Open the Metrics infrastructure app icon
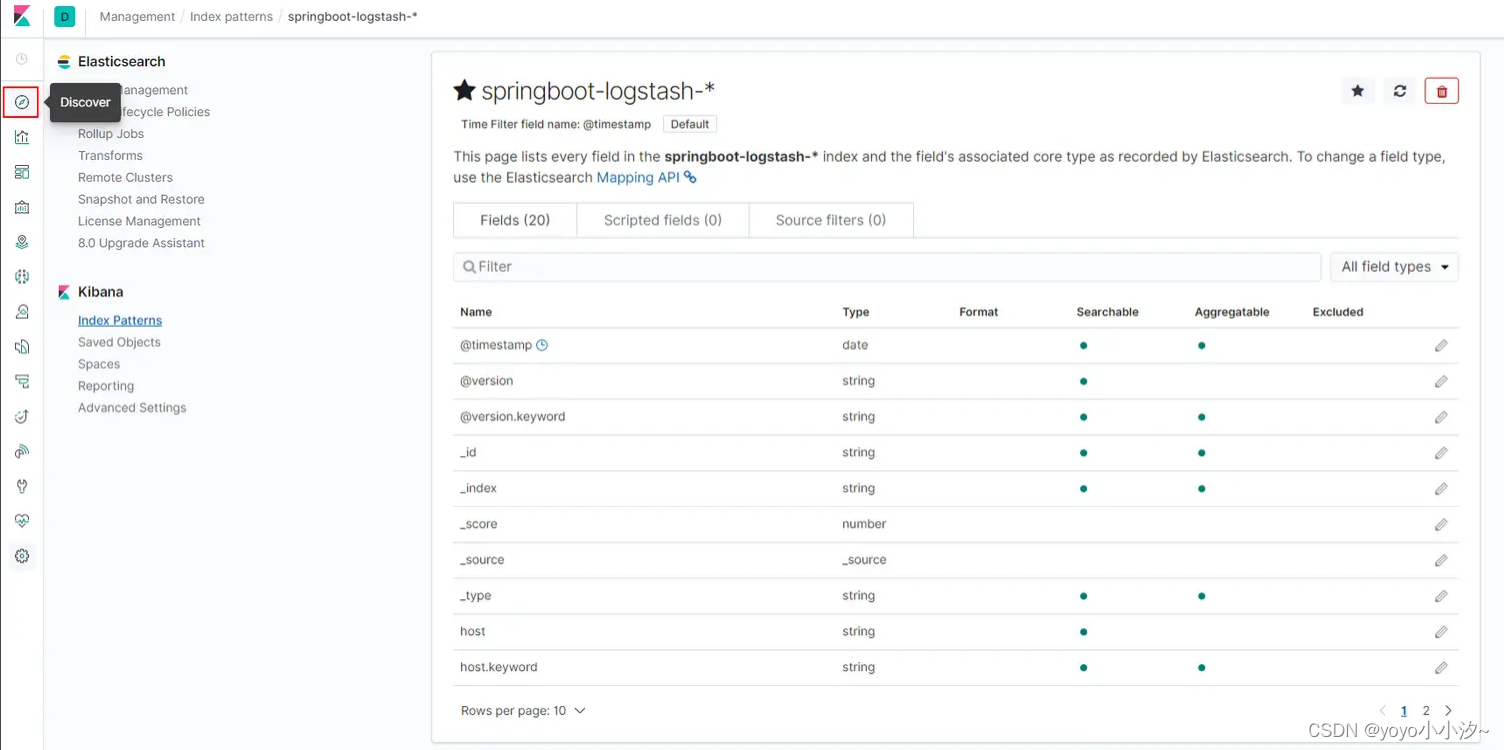This screenshot has width=1504, height=750. click(x=22, y=312)
